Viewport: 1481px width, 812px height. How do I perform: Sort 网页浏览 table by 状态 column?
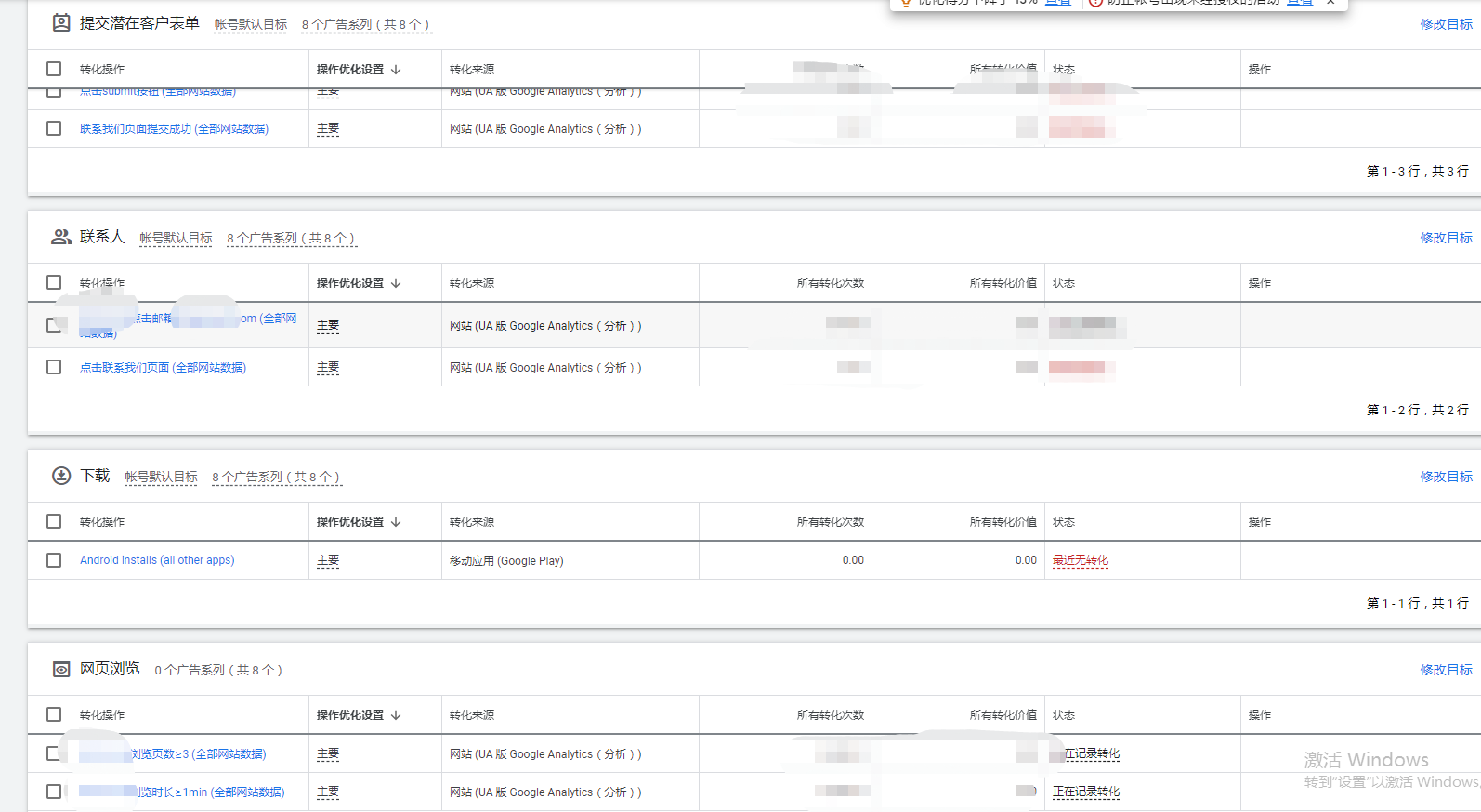(1064, 715)
